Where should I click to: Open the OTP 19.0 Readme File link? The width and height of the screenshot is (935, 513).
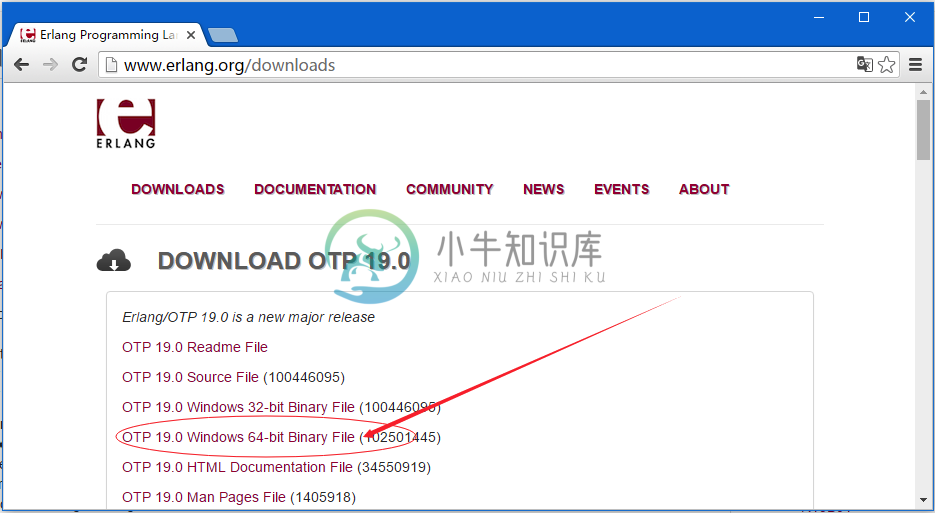[195, 347]
